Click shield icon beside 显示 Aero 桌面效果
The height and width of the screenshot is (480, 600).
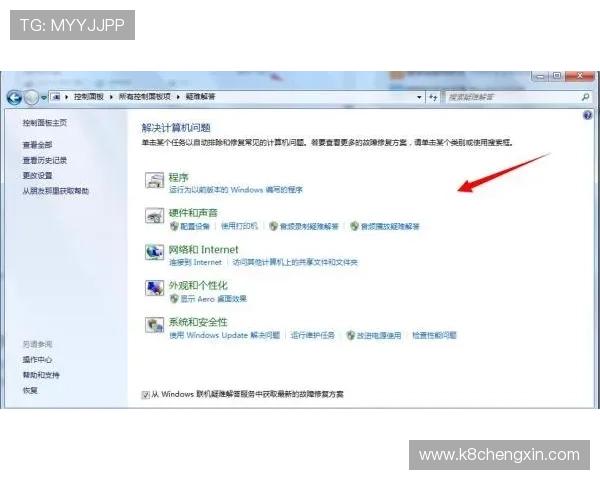coord(174,298)
